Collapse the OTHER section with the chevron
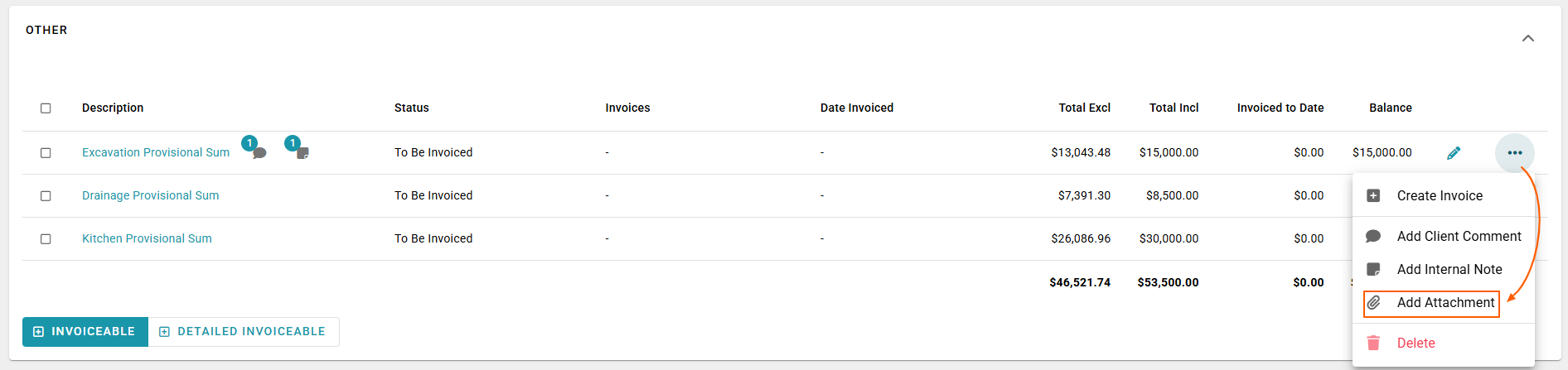Viewport: 1568px width, 370px height. tap(1527, 39)
